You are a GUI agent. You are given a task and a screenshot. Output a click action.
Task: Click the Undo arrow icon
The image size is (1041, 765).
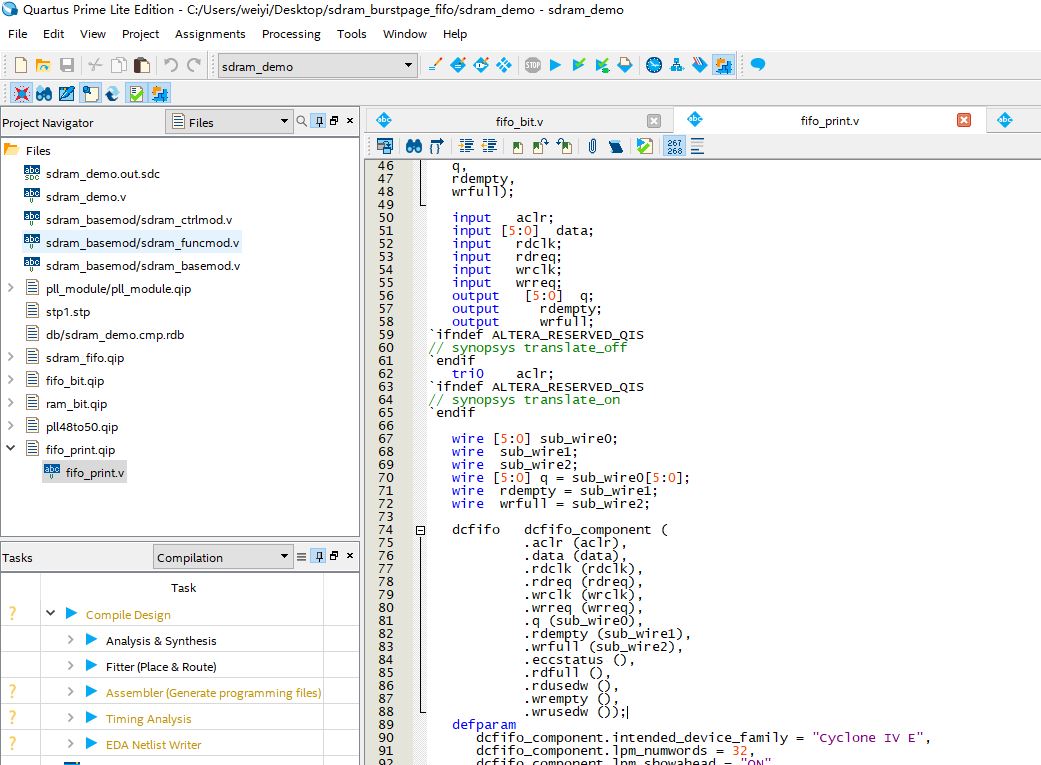tap(171, 65)
